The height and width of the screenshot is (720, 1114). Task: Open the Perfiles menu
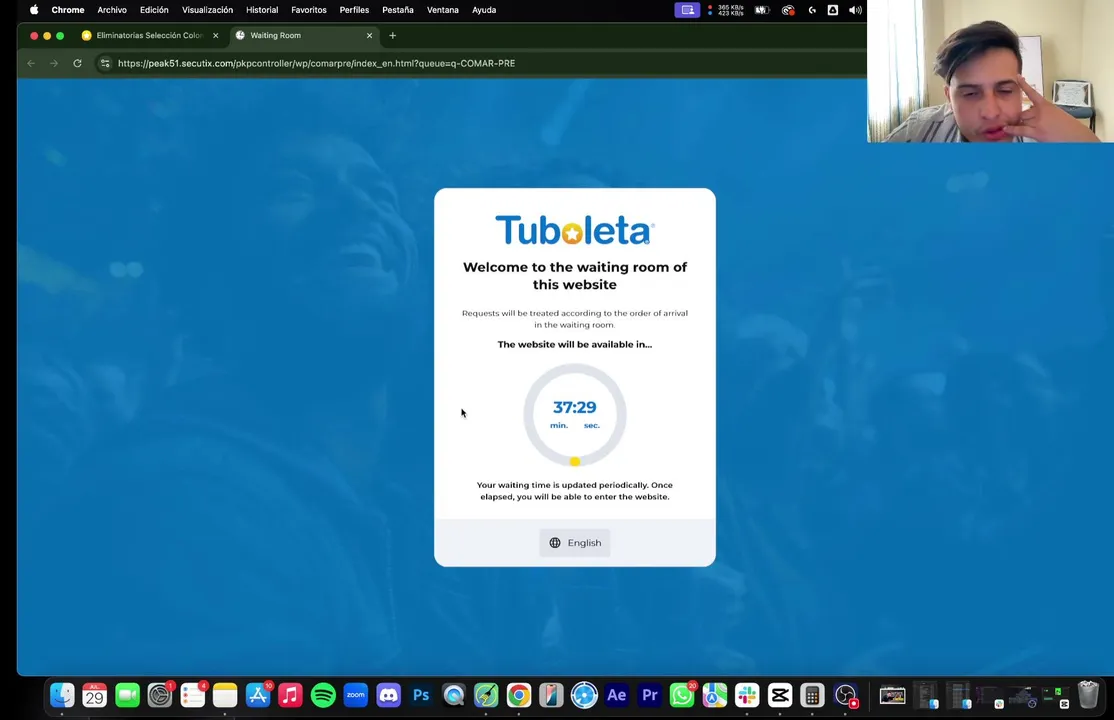coord(355,10)
